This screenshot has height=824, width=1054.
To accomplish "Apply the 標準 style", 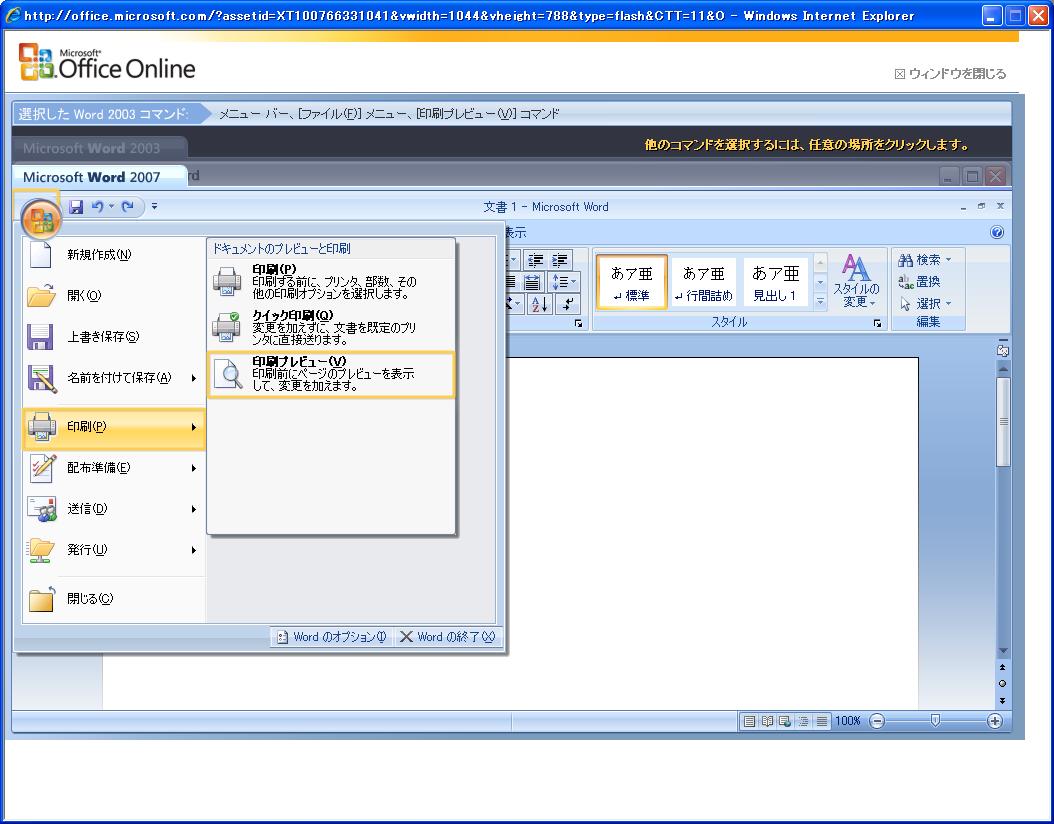I will 632,282.
